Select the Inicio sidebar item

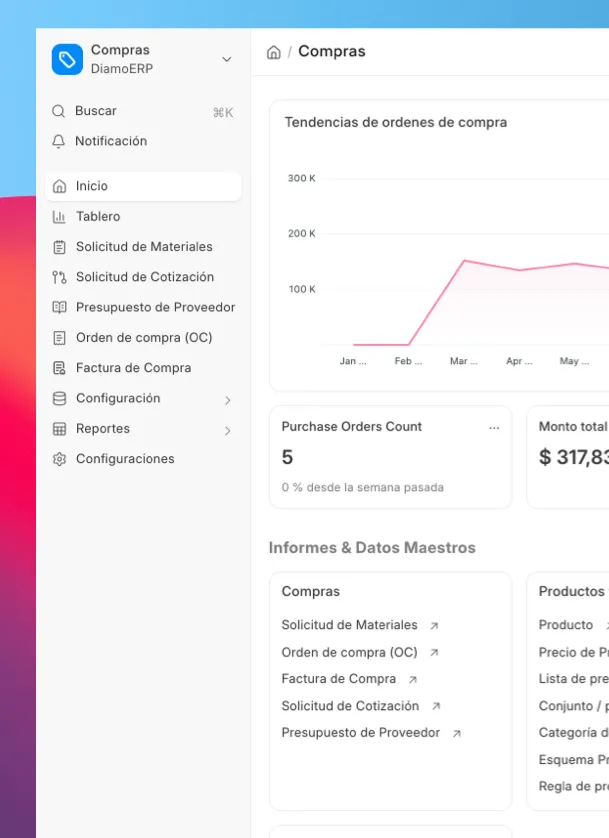click(x=143, y=186)
